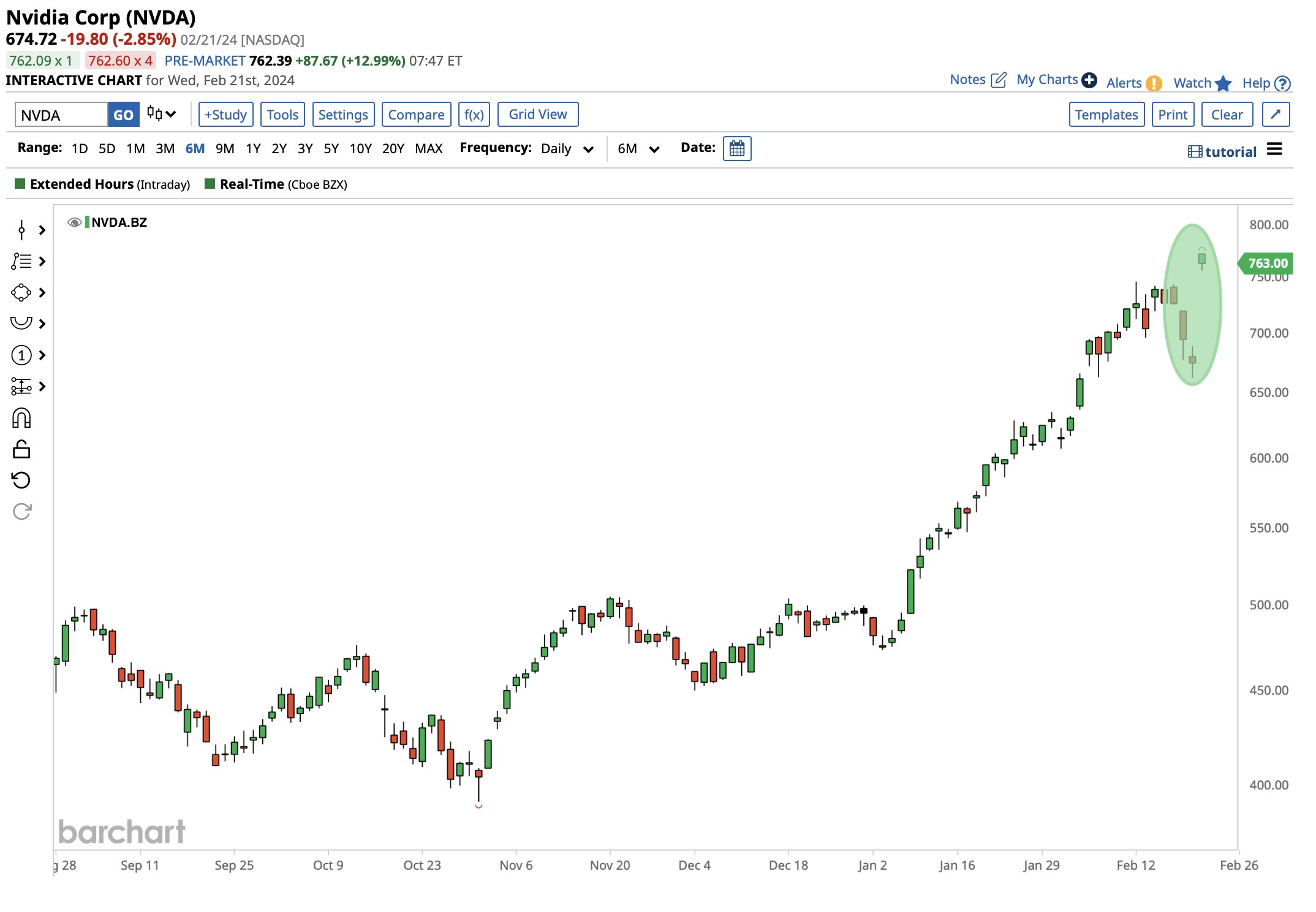Expand the annotation list tool chevron
The width and height of the screenshot is (1316, 912).
pyautogui.click(x=42, y=262)
